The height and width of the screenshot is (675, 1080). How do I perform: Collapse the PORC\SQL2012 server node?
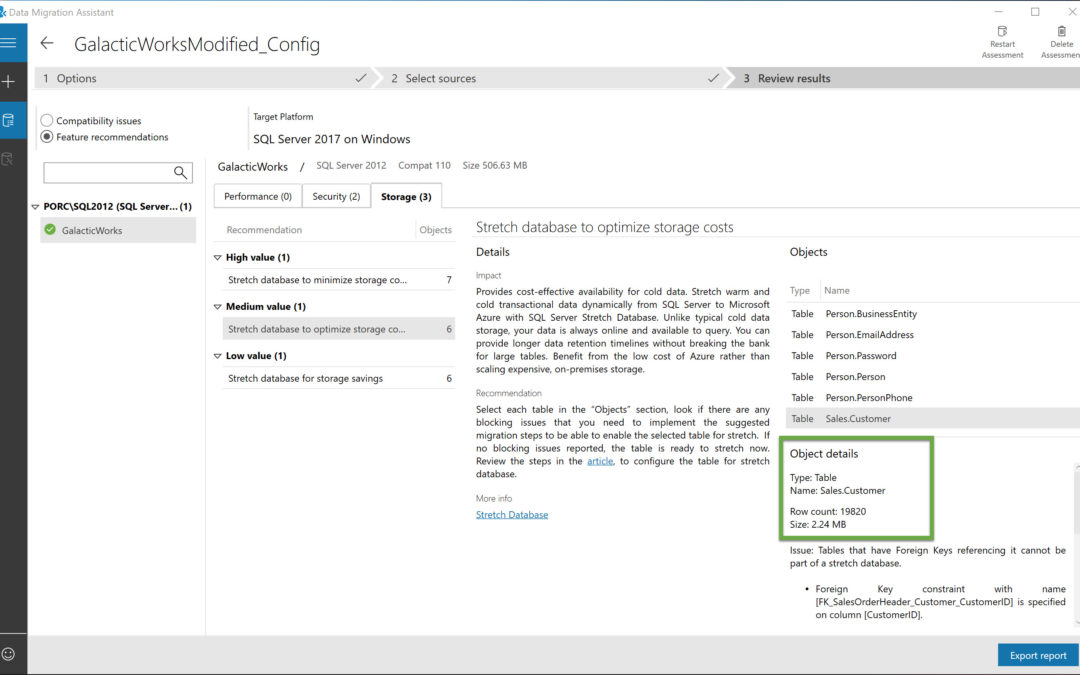point(36,207)
